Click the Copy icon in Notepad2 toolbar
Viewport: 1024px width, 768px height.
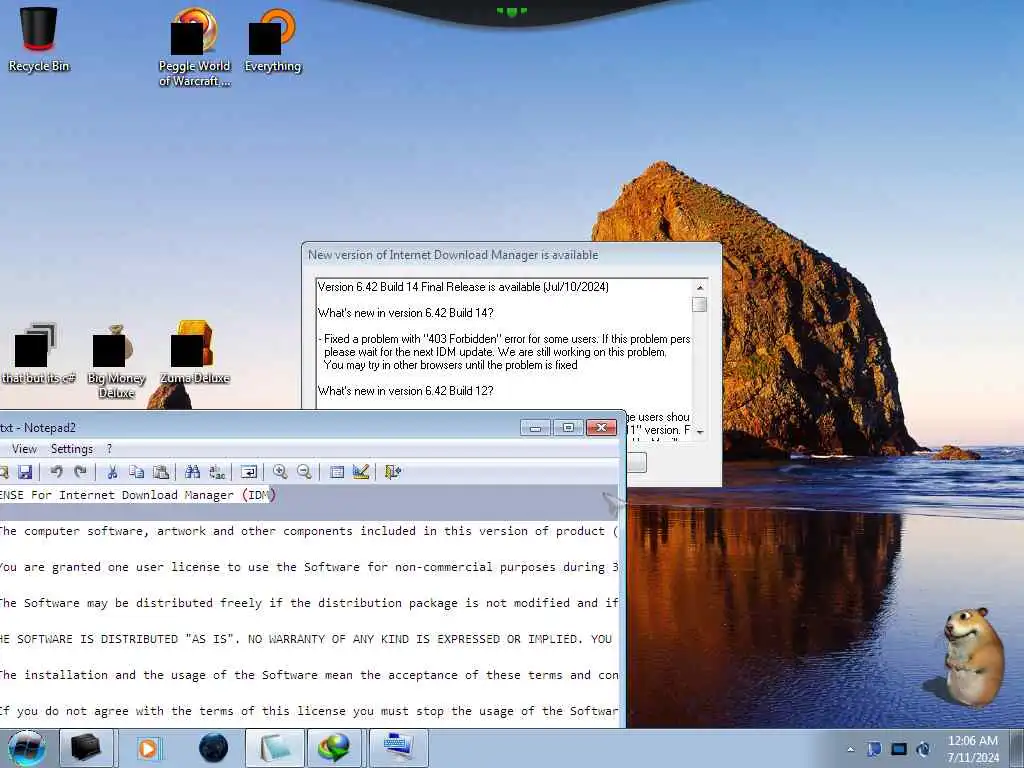tap(136, 472)
